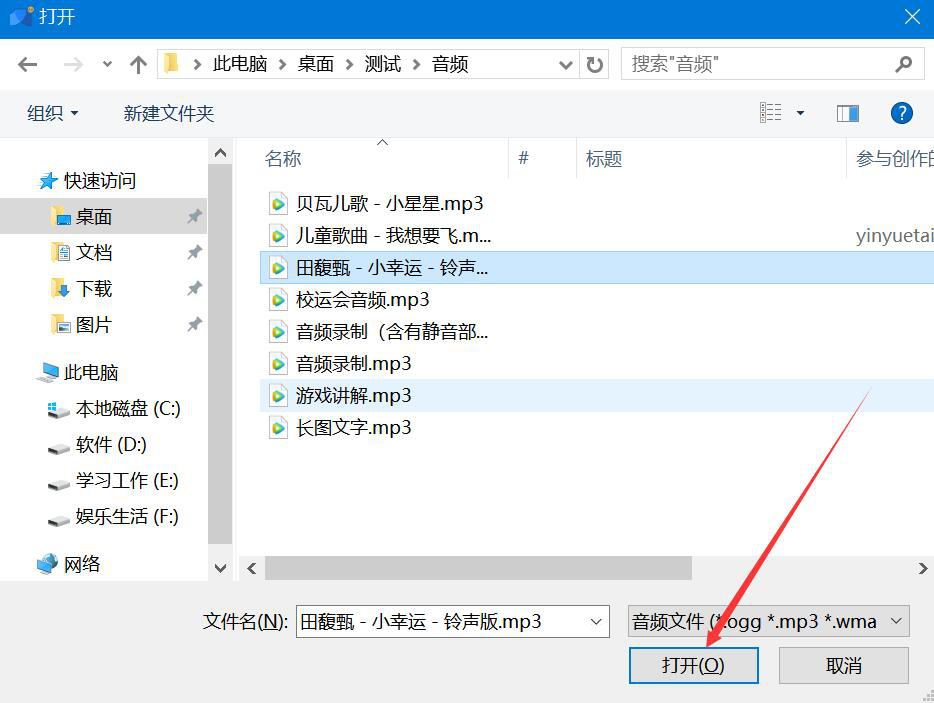Open the help button
Image resolution: width=934 pixels, height=703 pixels.
click(x=901, y=113)
